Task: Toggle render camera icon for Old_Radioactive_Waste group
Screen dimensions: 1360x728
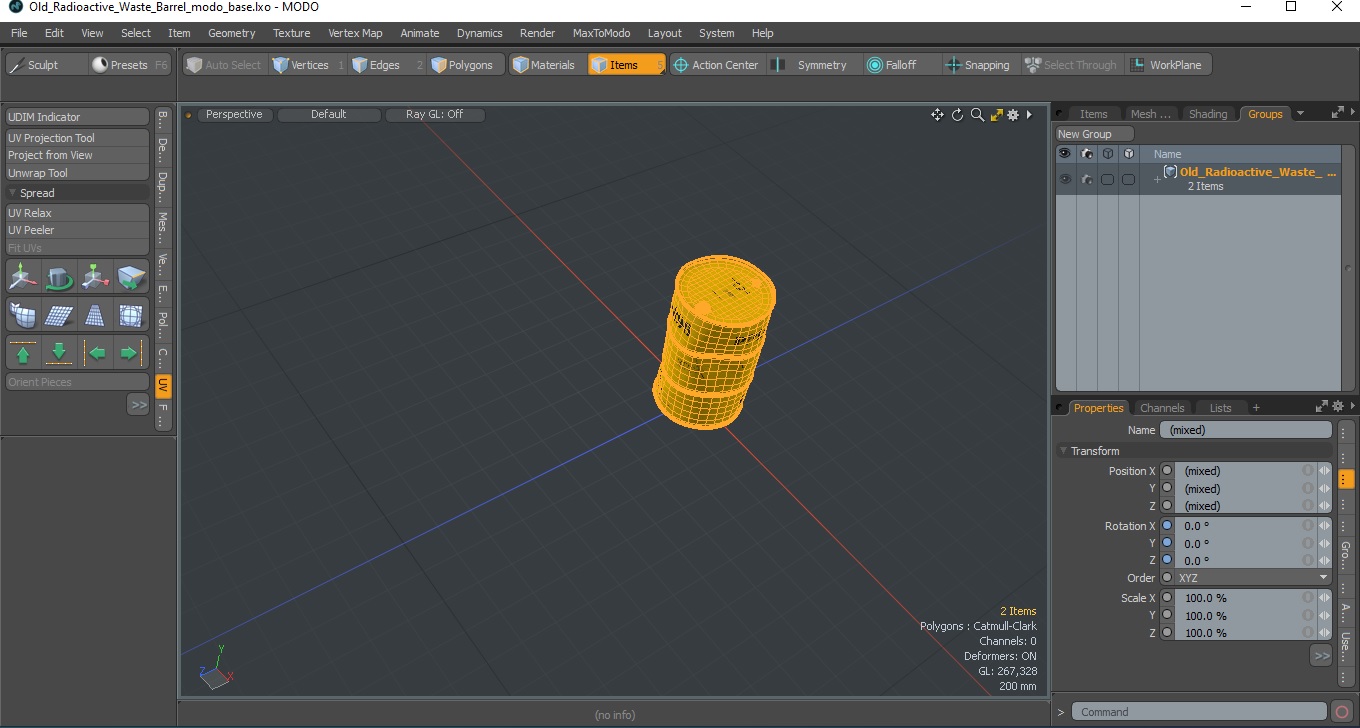Action: click(1087, 179)
